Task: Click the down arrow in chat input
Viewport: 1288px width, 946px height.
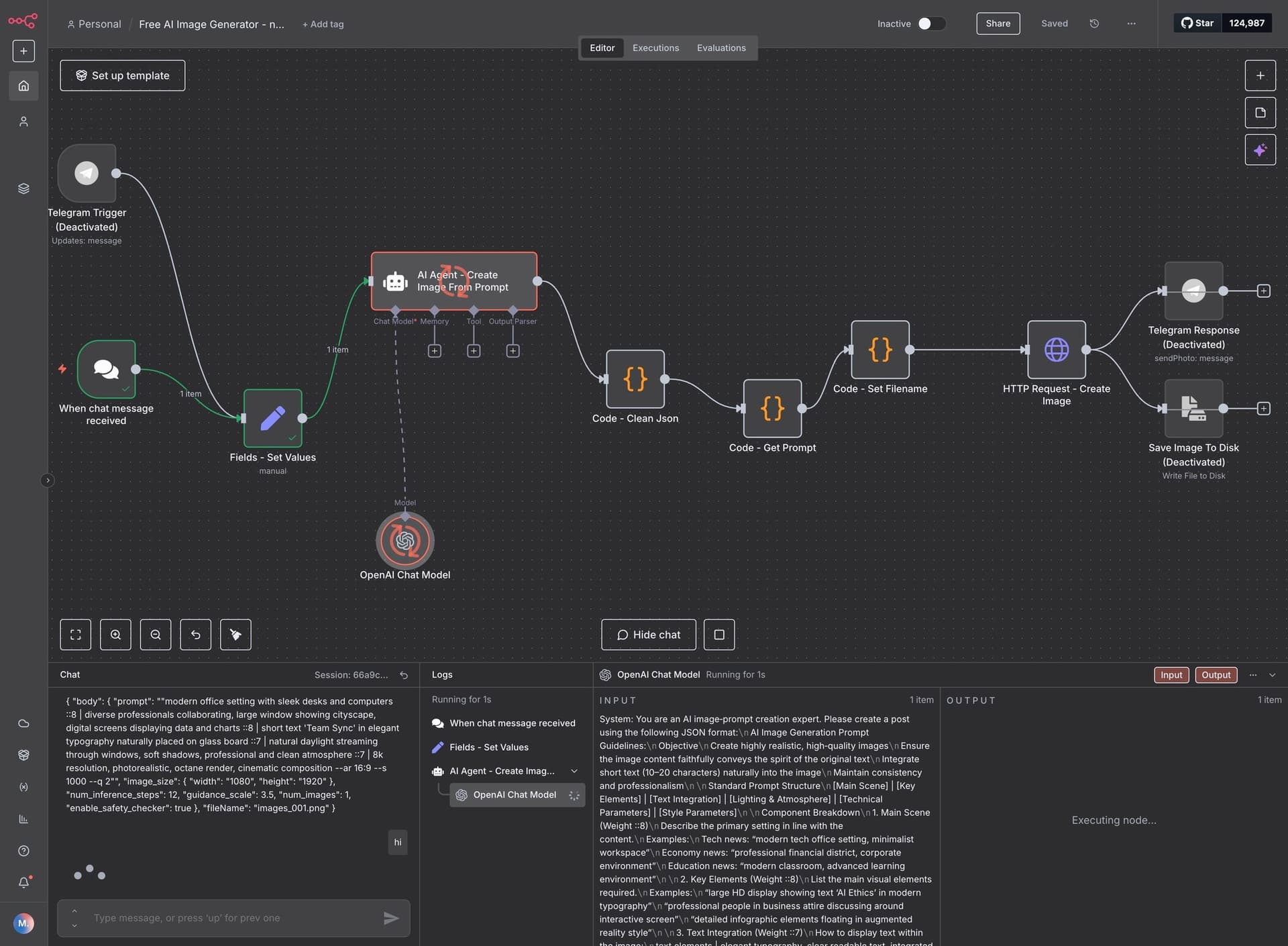Action: [x=74, y=925]
